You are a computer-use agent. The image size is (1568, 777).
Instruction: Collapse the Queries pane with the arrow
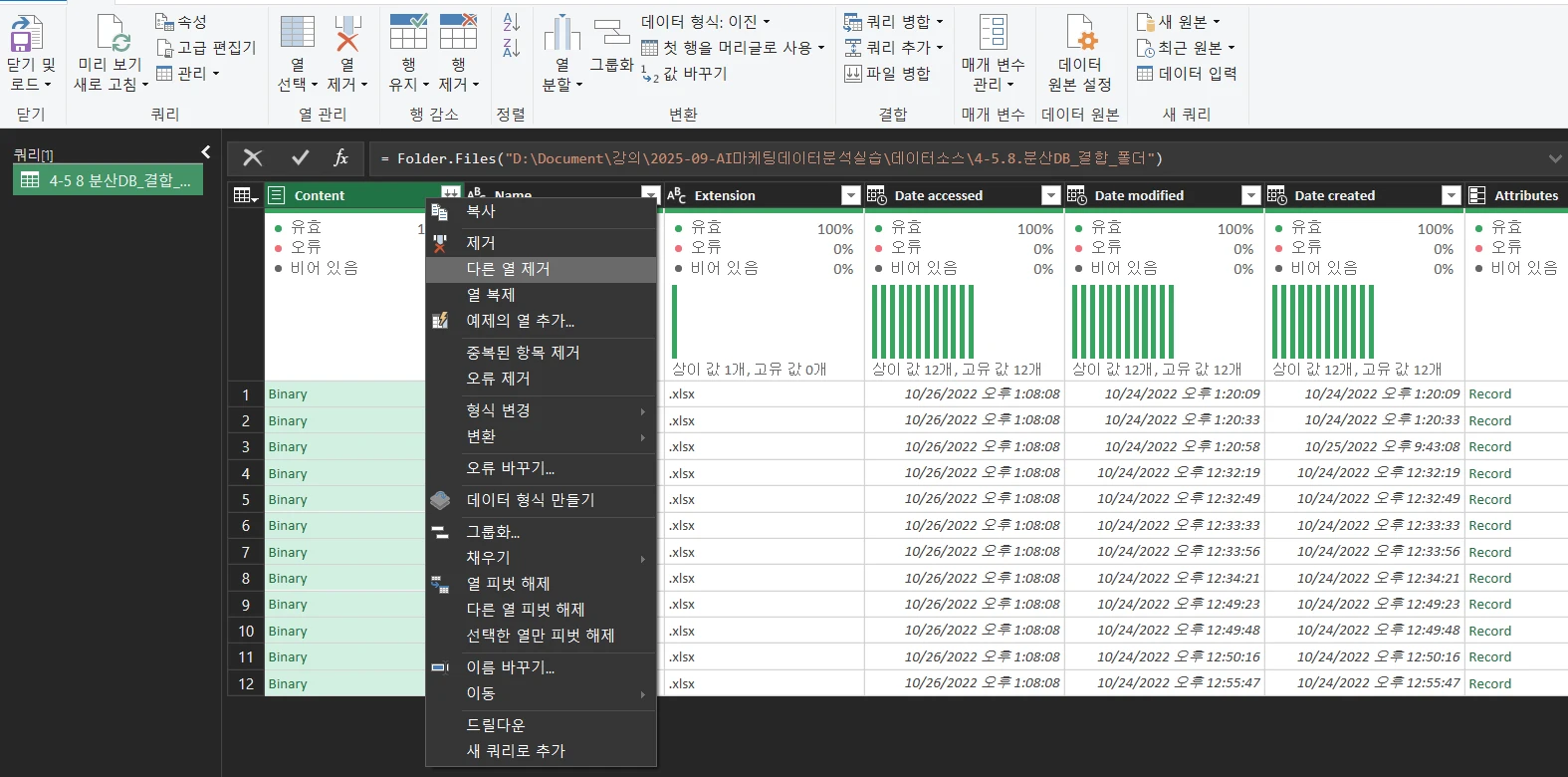[205, 151]
